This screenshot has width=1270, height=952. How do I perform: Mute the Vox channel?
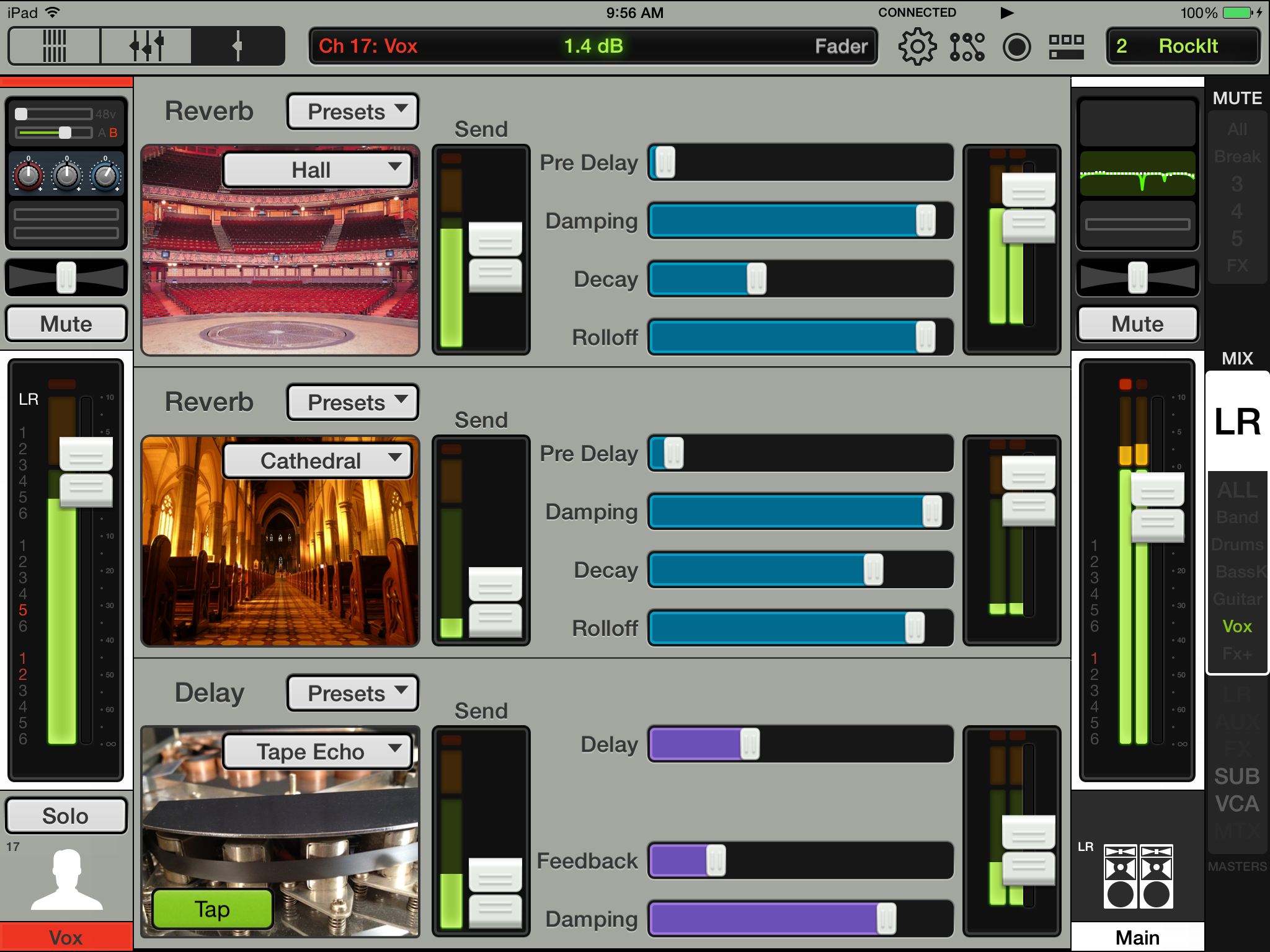66,324
